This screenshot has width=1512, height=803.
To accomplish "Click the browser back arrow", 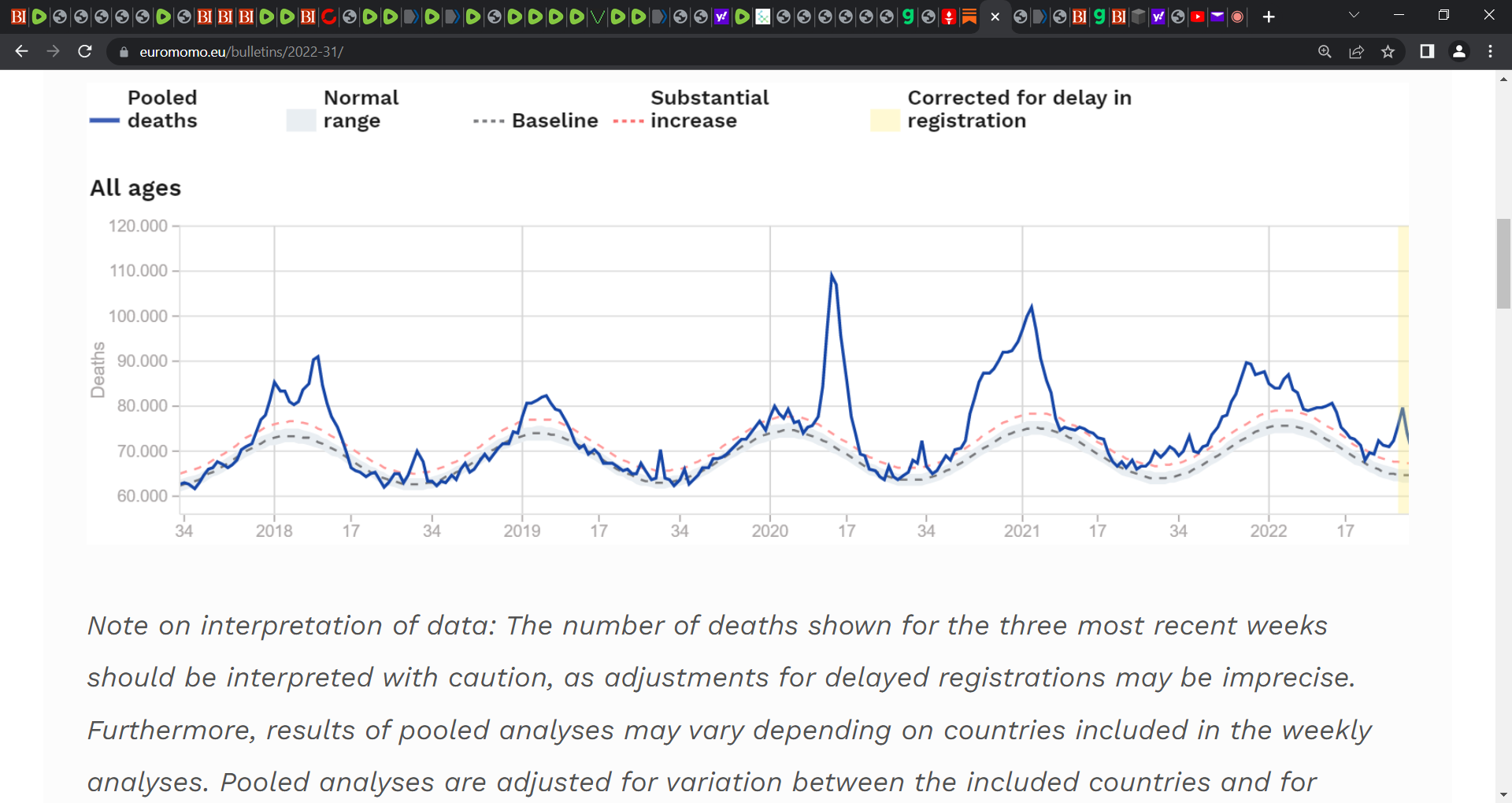I will click(21, 51).
